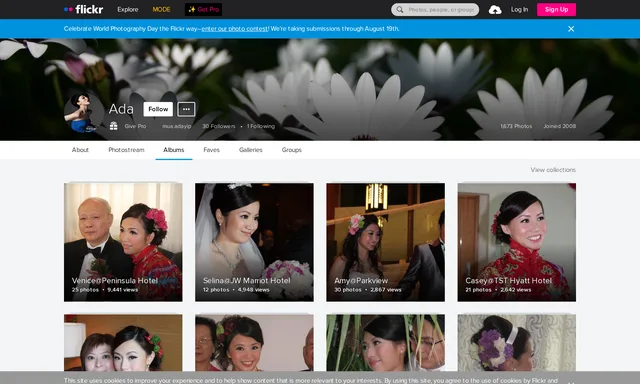Open the Venice@Peninsula Hotel album
The width and height of the screenshot is (640, 384).
tap(123, 242)
